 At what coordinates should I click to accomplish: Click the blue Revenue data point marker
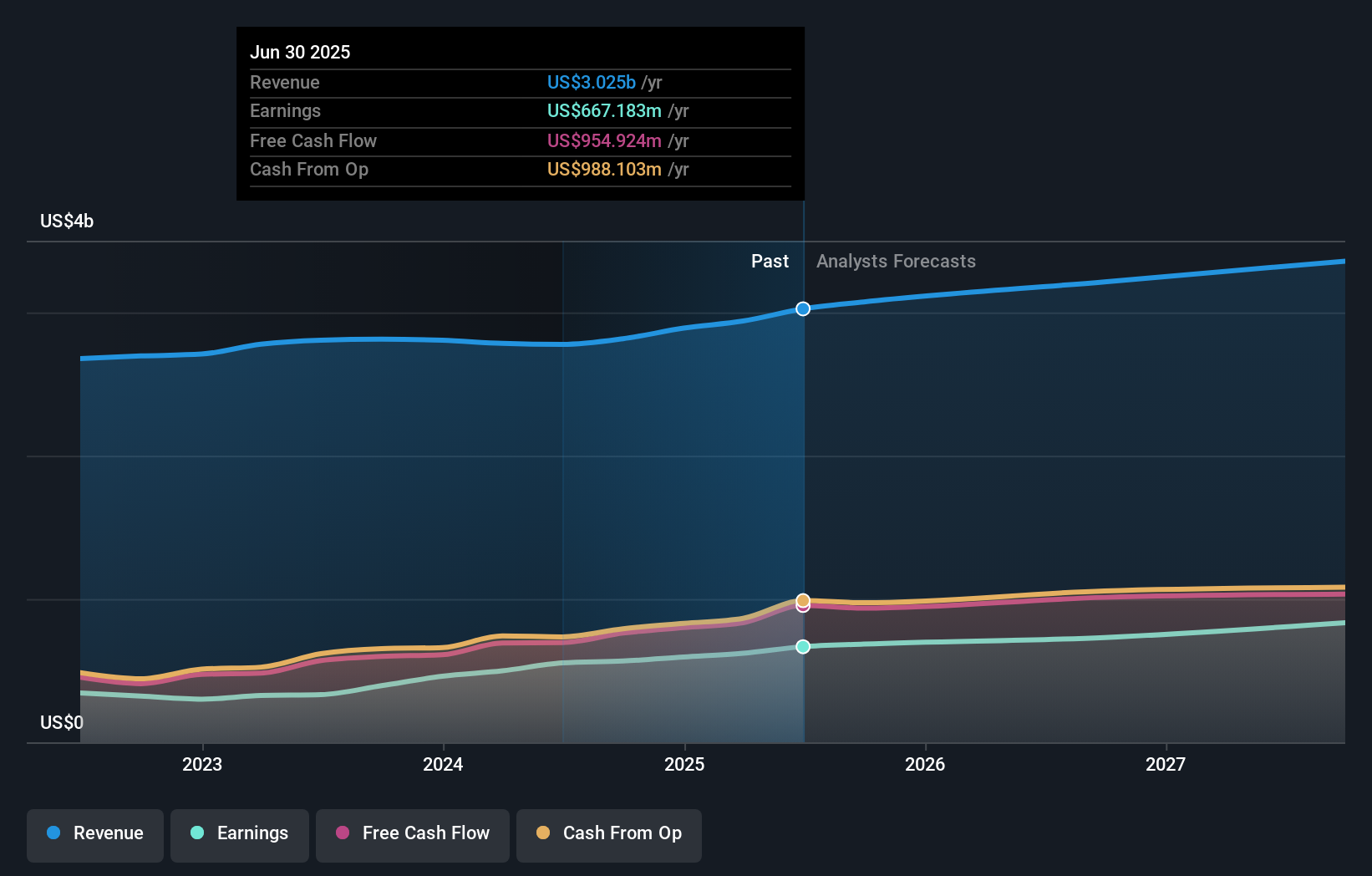coord(803,308)
